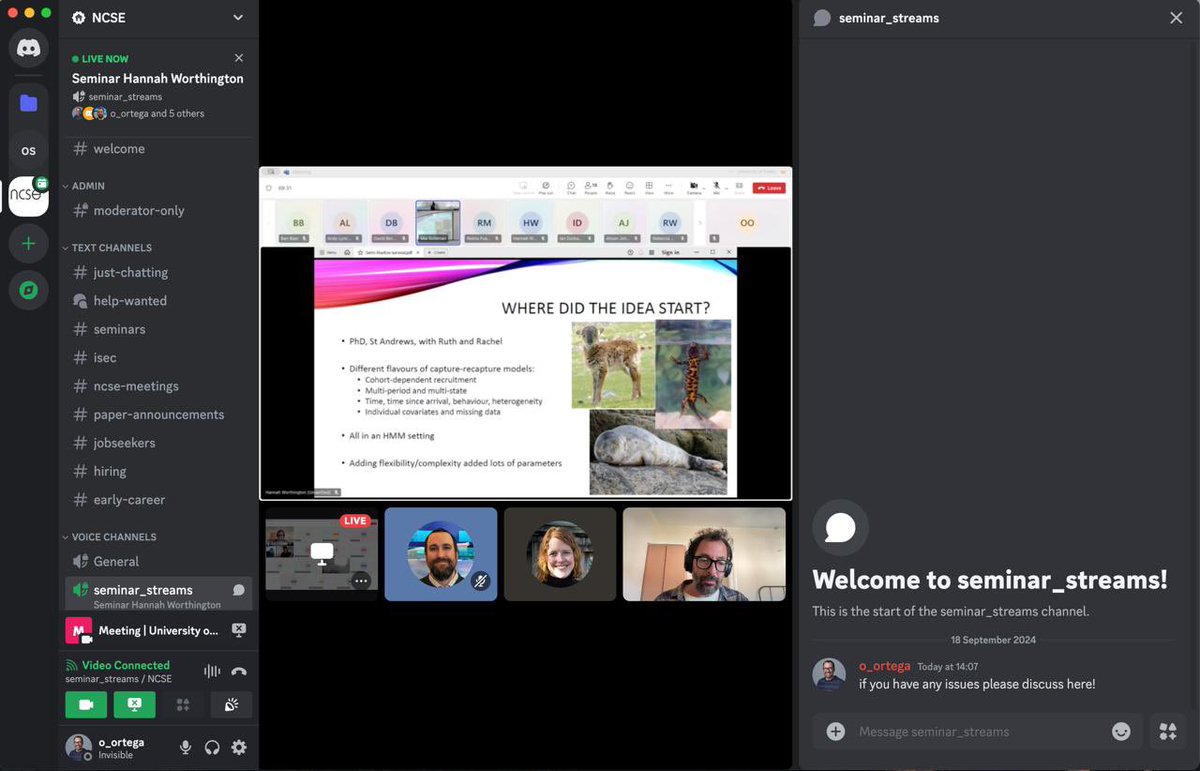Turn off the camera with the green camera button
Screen dimensions: 1200x771
[x=86, y=705]
